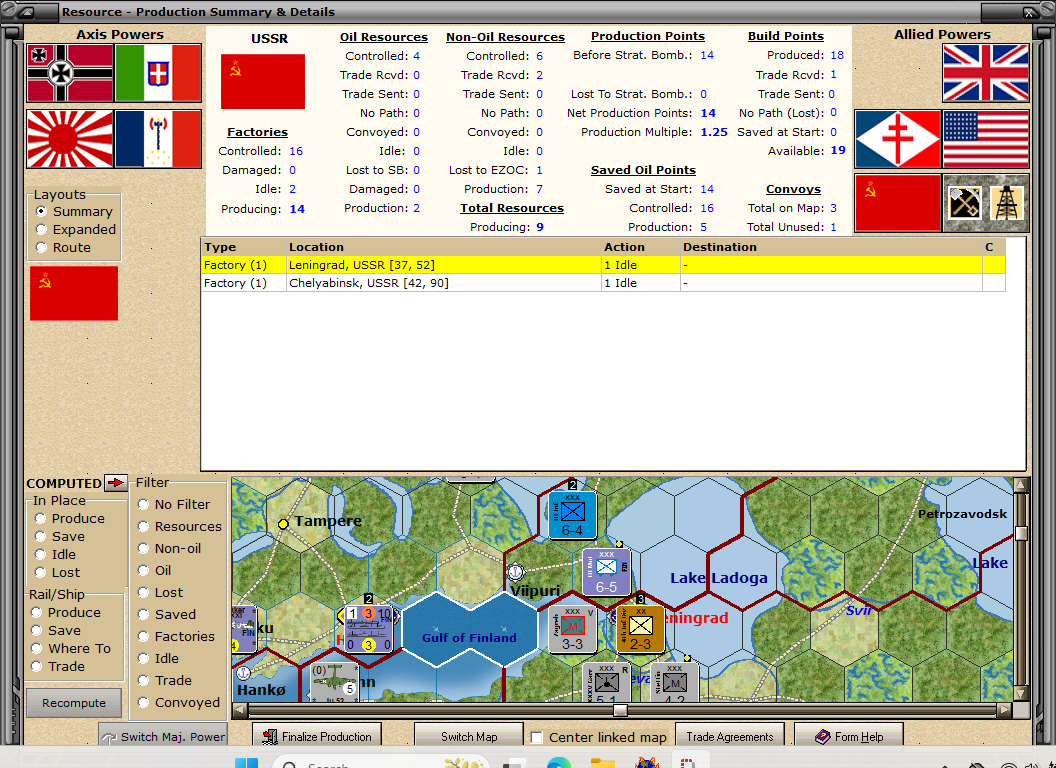Select the Vichy France flag
The height and width of the screenshot is (768, 1056).
tap(158, 139)
